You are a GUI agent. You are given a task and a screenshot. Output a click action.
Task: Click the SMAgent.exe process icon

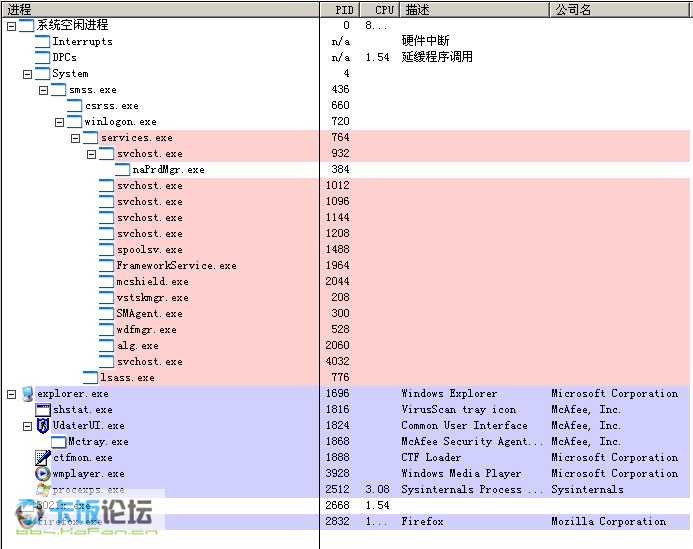tap(107, 313)
